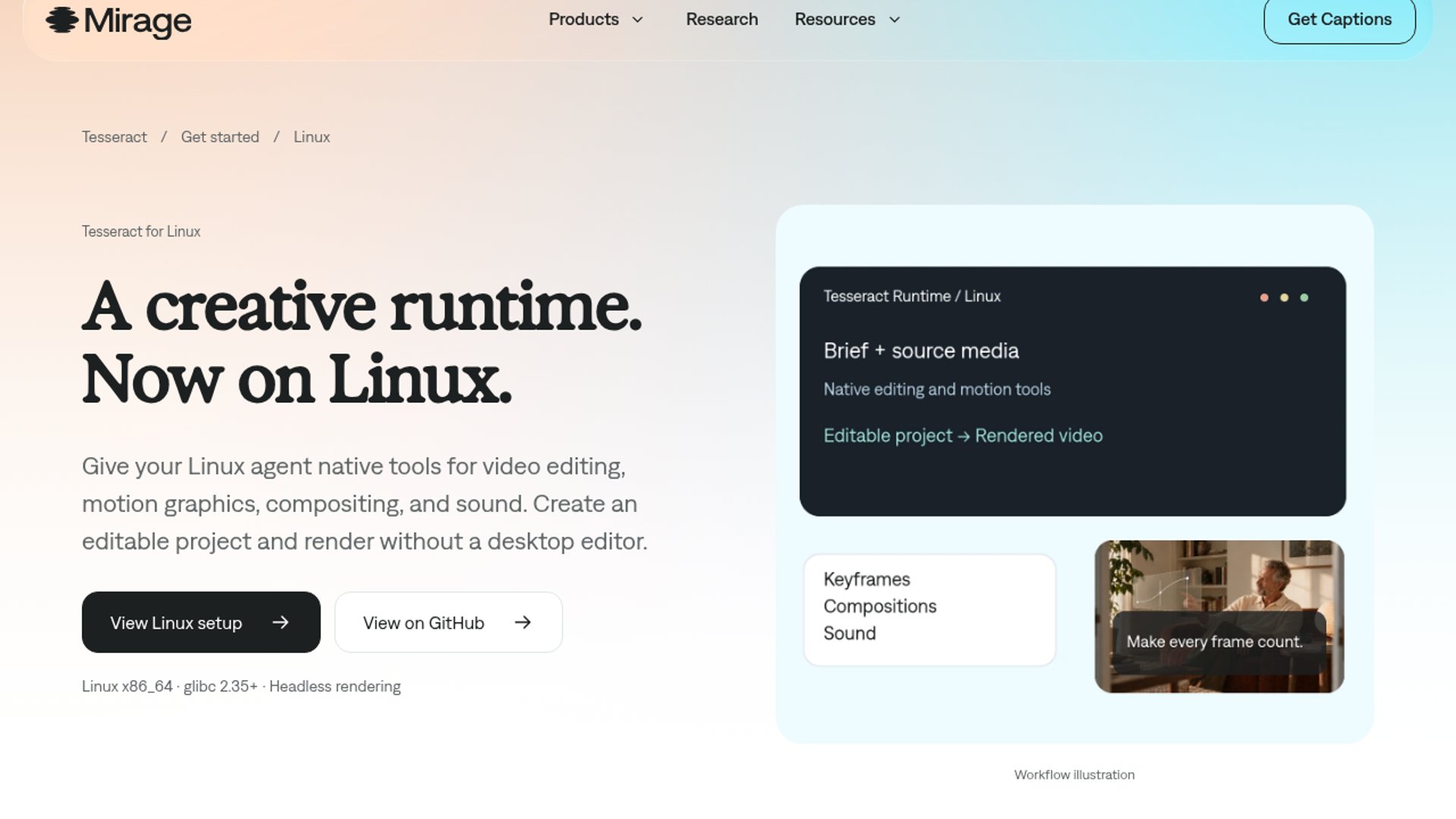The width and height of the screenshot is (1456, 819).
Task: Click the 'Linux x86_64 · glibc 2.35+' requirements text
Action: pos(170,686)
